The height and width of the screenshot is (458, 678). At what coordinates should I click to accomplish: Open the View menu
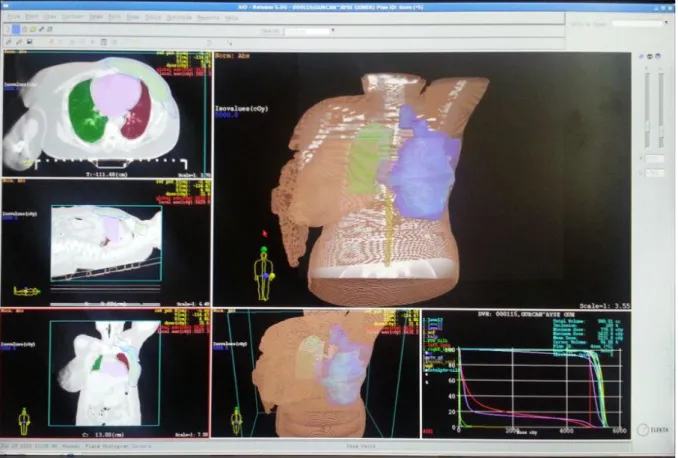pyautogui.click(x=50, y=17)
